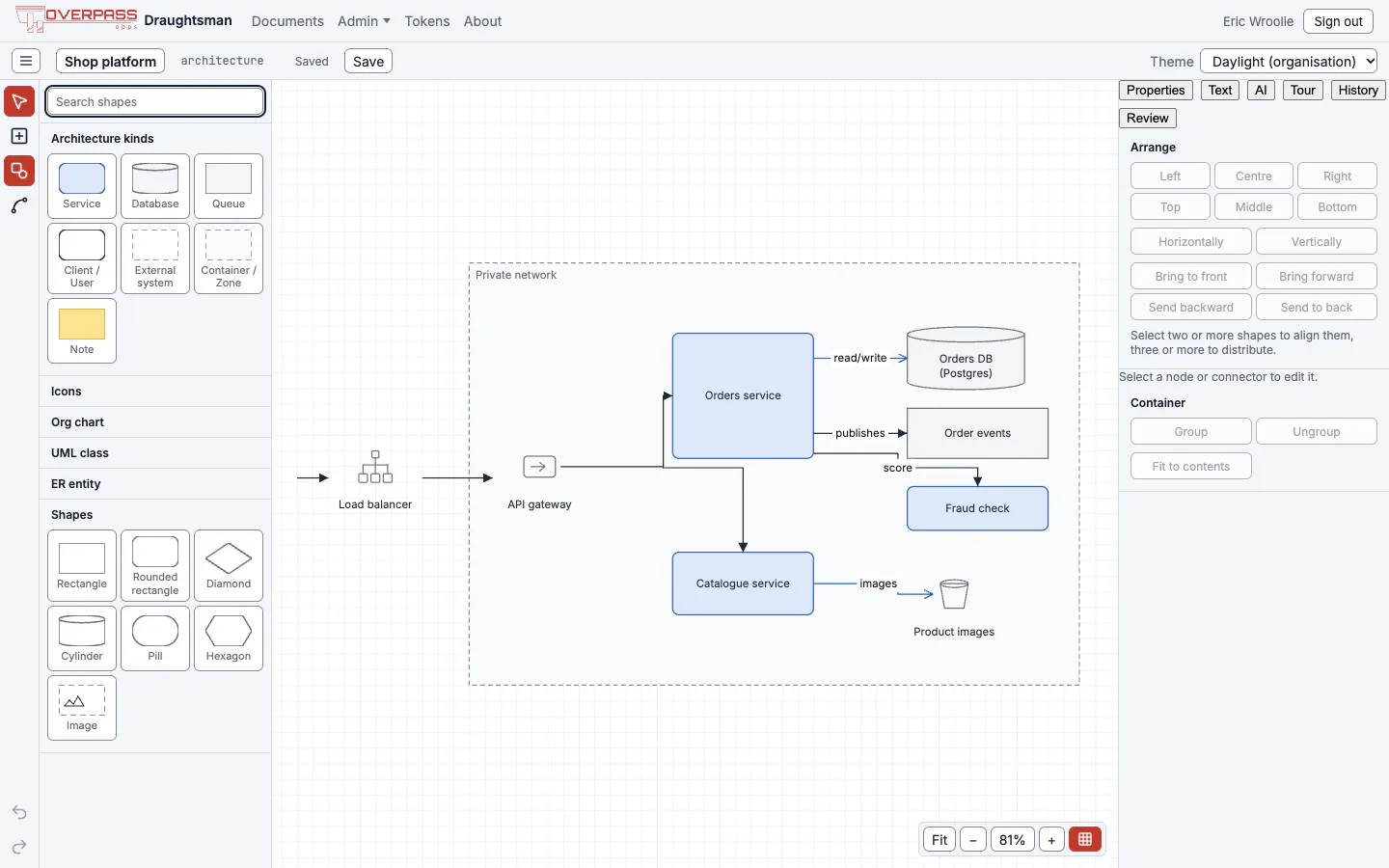The width and height of the screenshot is (1389, 868).
Task: Pick the Service shape from palette
Action: tap(82, 186)
